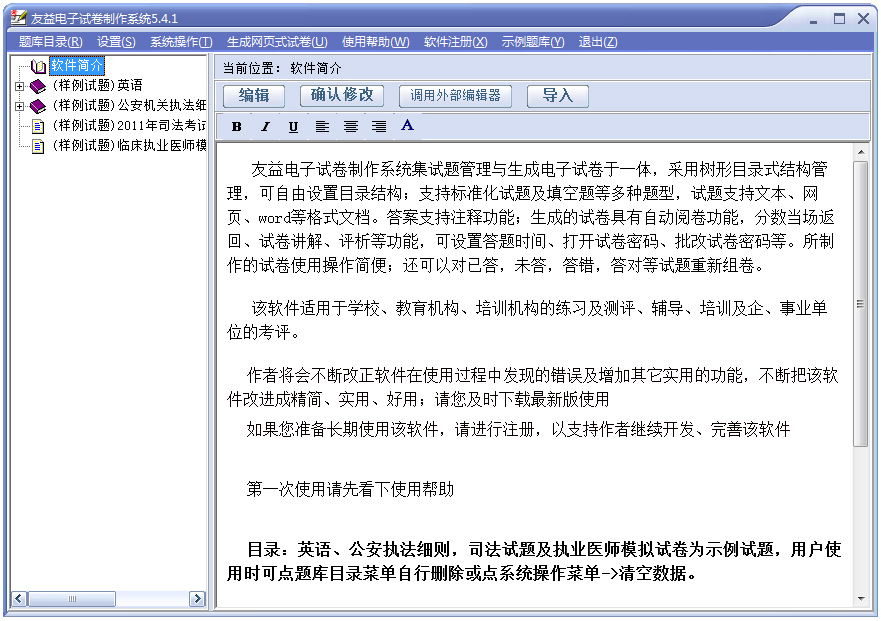Click the application icon in the title bar
The width and height of the screenshot is (881, 621).
(x=19, y=18)
